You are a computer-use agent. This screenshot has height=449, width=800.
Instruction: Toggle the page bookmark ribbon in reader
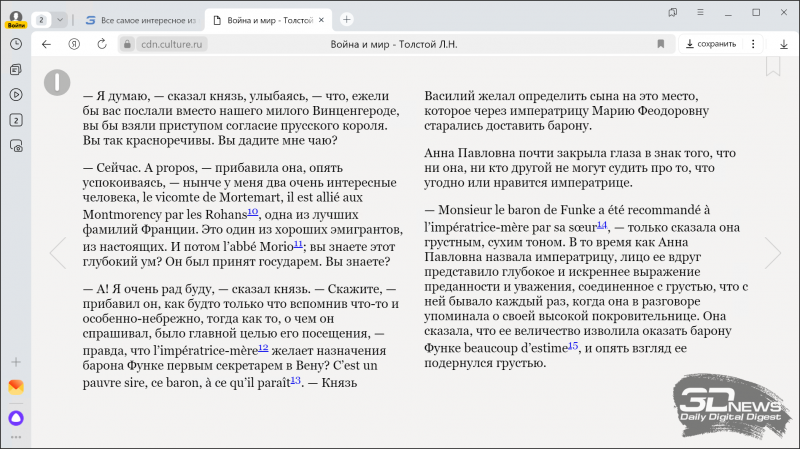coord(772,66)
